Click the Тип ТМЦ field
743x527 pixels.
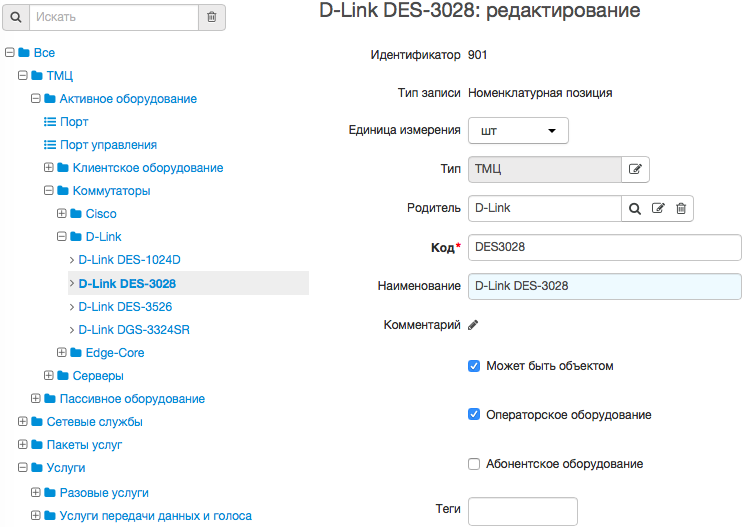[x=544, y=169]
